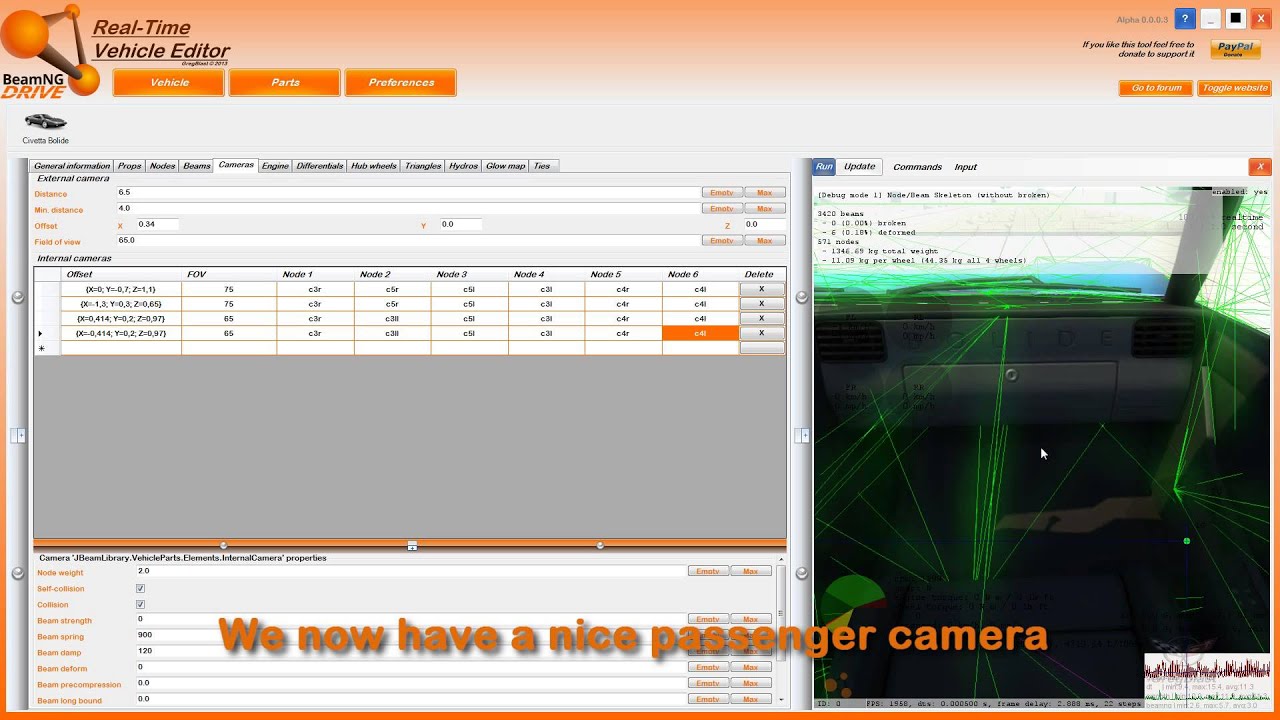Click the Max button for Distance

tap(764, 193)
